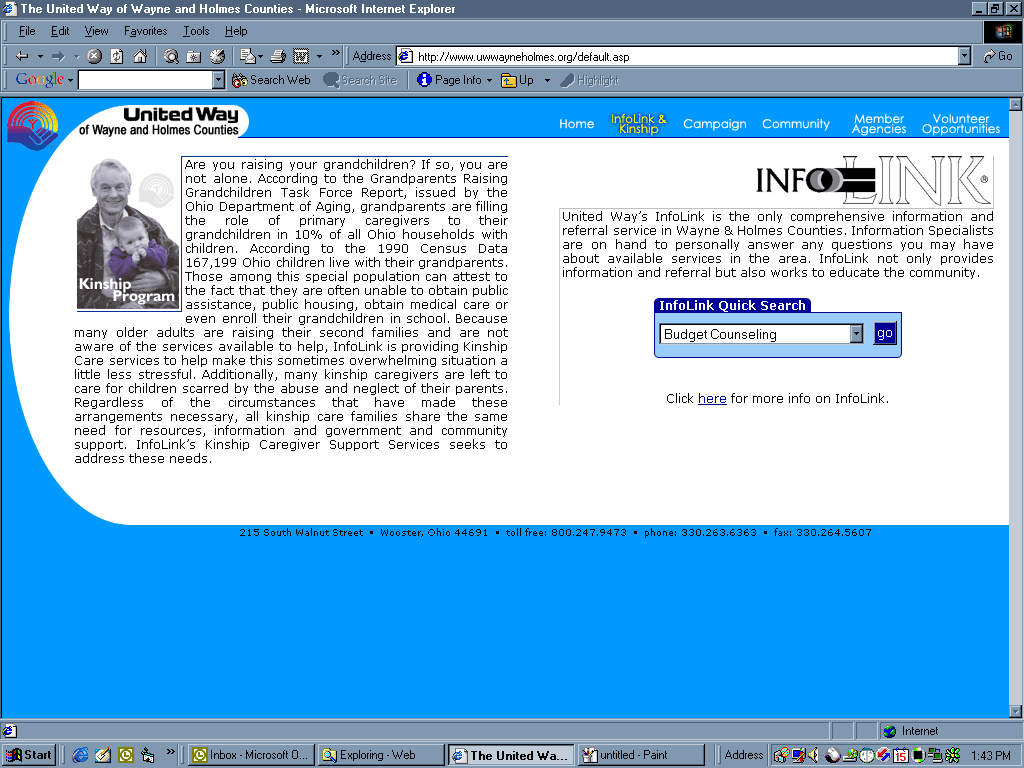
Task: Click the browser Back arrow icon
Action: tap(22, 56)
